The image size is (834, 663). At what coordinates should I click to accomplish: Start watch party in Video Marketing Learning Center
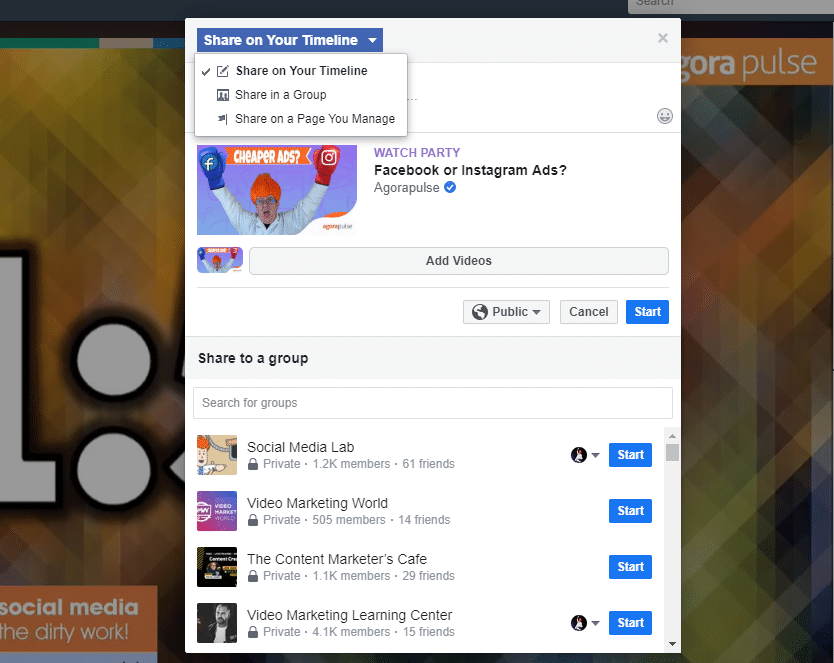(630, 623)
